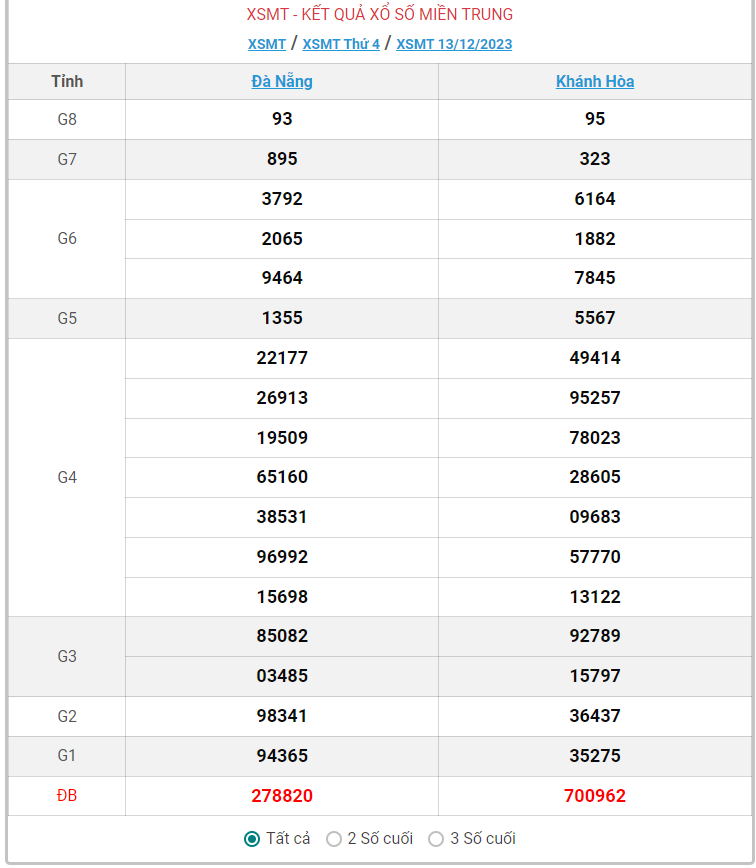Select the '2 Số cuối' radio option

point(334,839)
